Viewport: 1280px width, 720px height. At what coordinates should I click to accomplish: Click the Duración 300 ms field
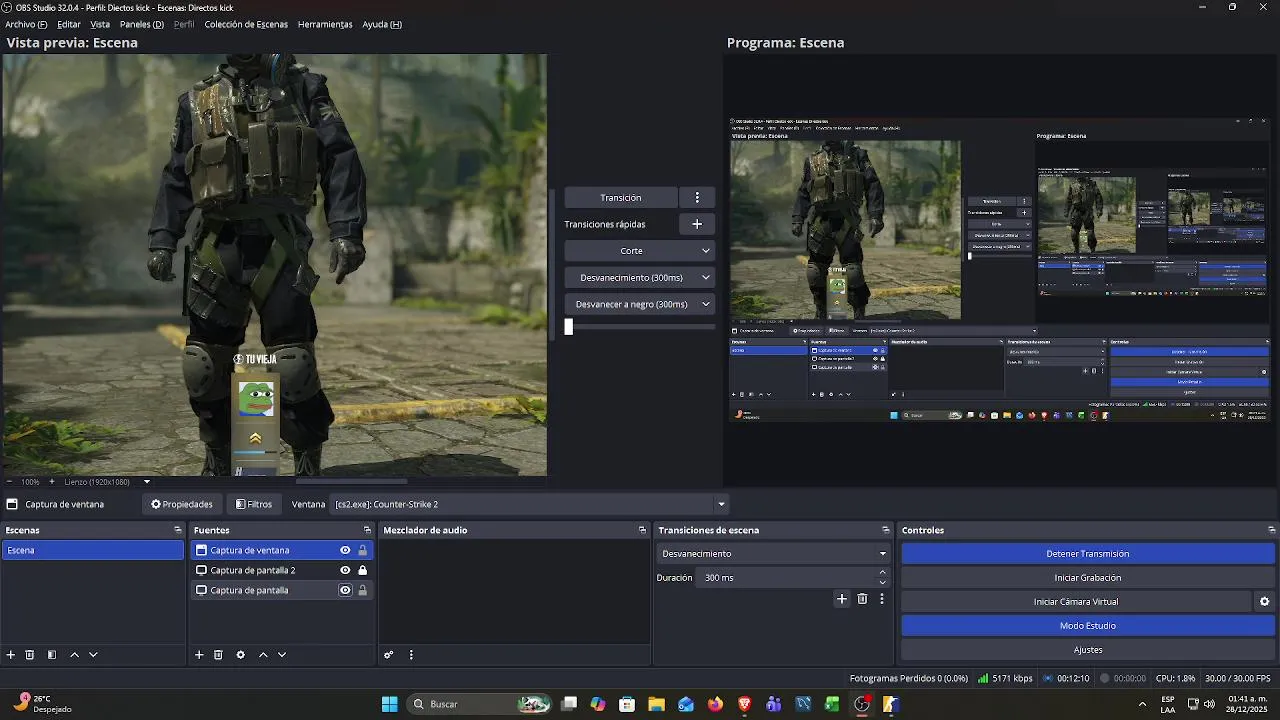tap(785, 578)
